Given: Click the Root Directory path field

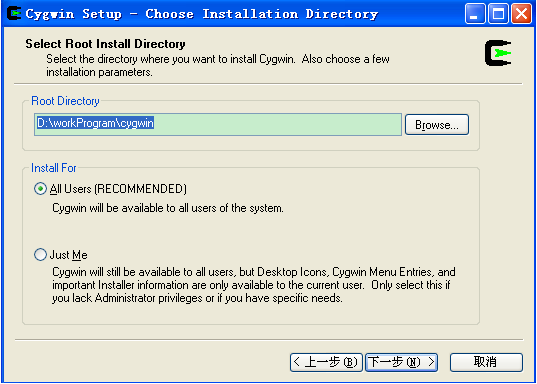Looking at the screenshot, I should pos(218,124).
